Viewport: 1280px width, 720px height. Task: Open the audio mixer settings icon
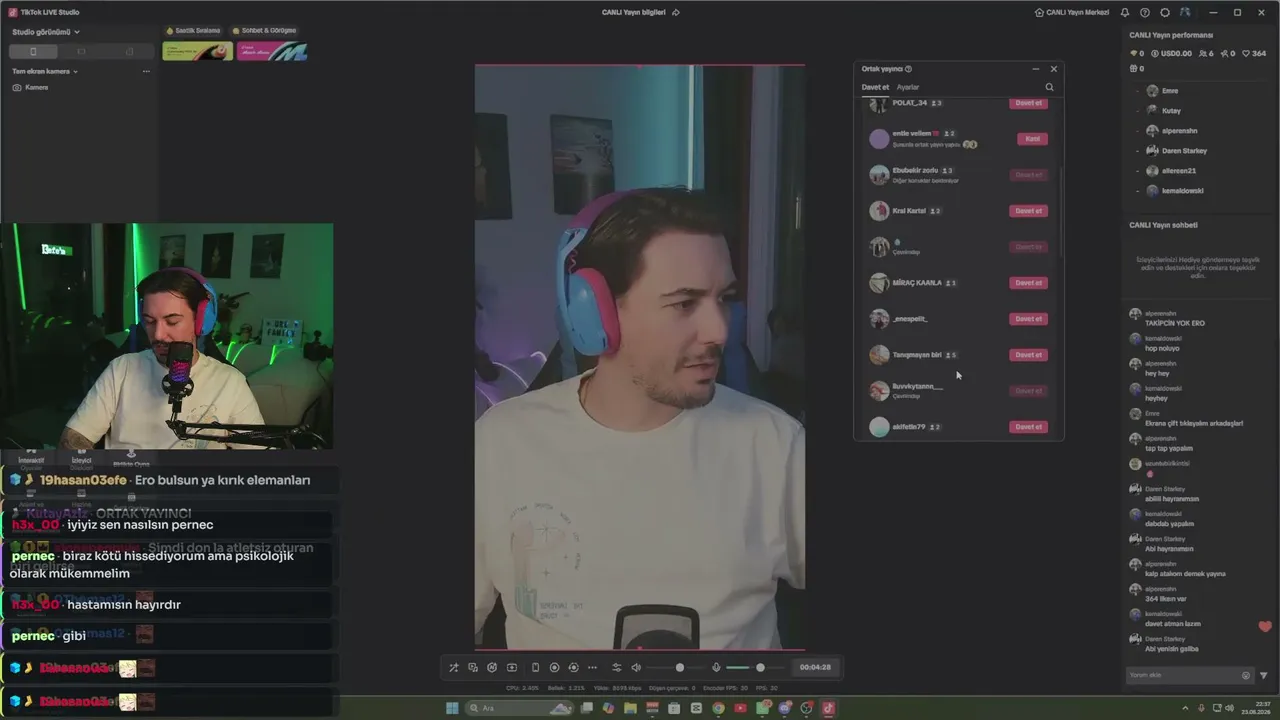coord(617,667)
